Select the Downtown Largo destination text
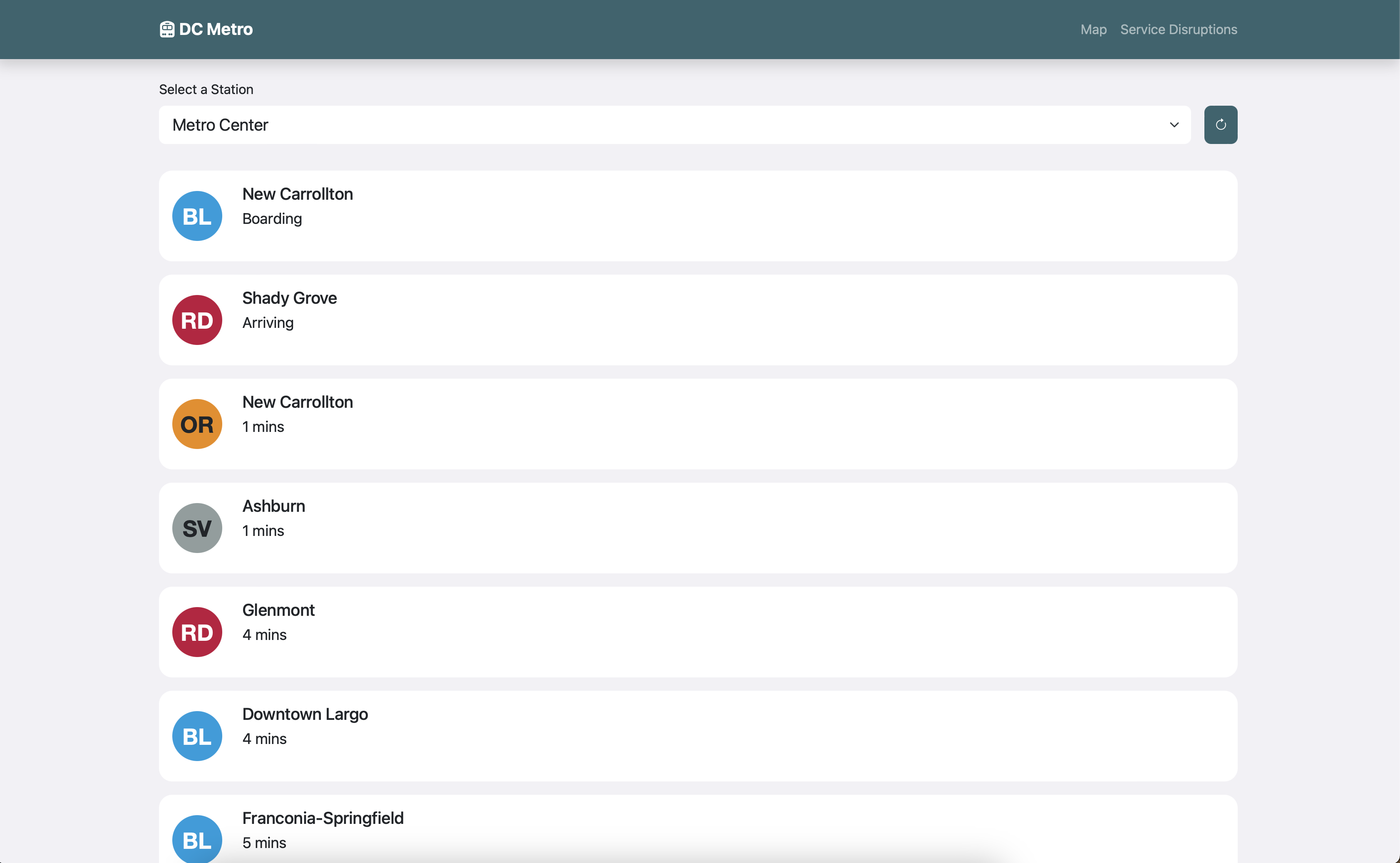This screenshot has height=863, width=1400. (305, 714)
